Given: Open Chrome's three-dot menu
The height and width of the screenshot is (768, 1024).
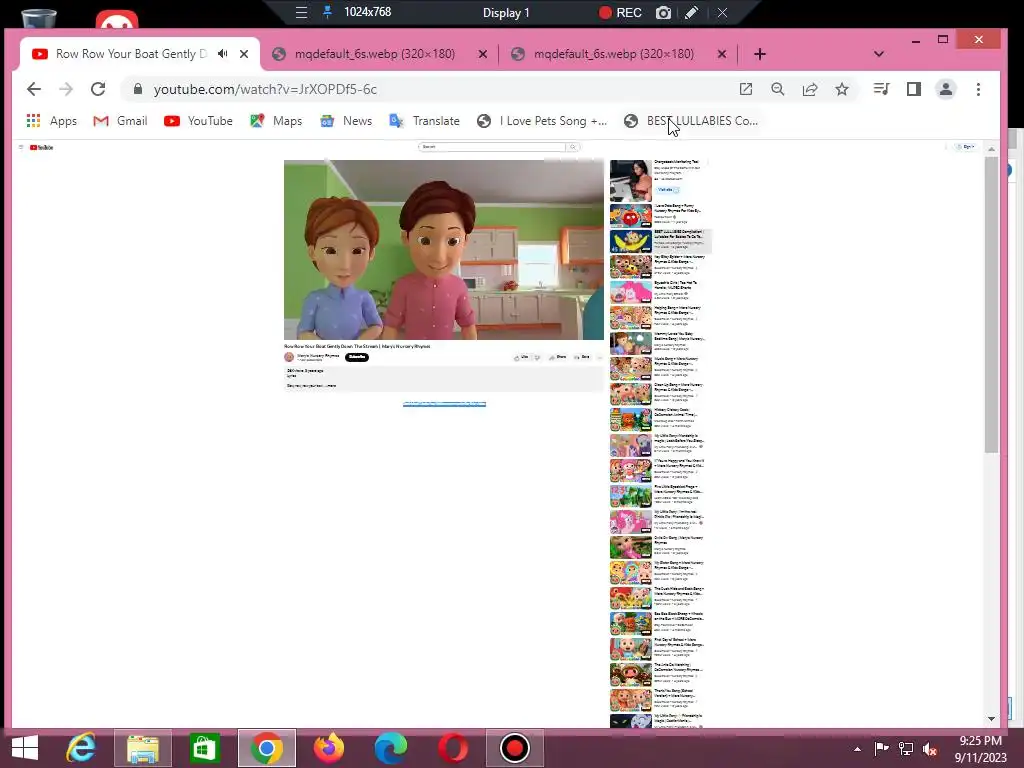Looking at the screenshot, I should [978, 89].
